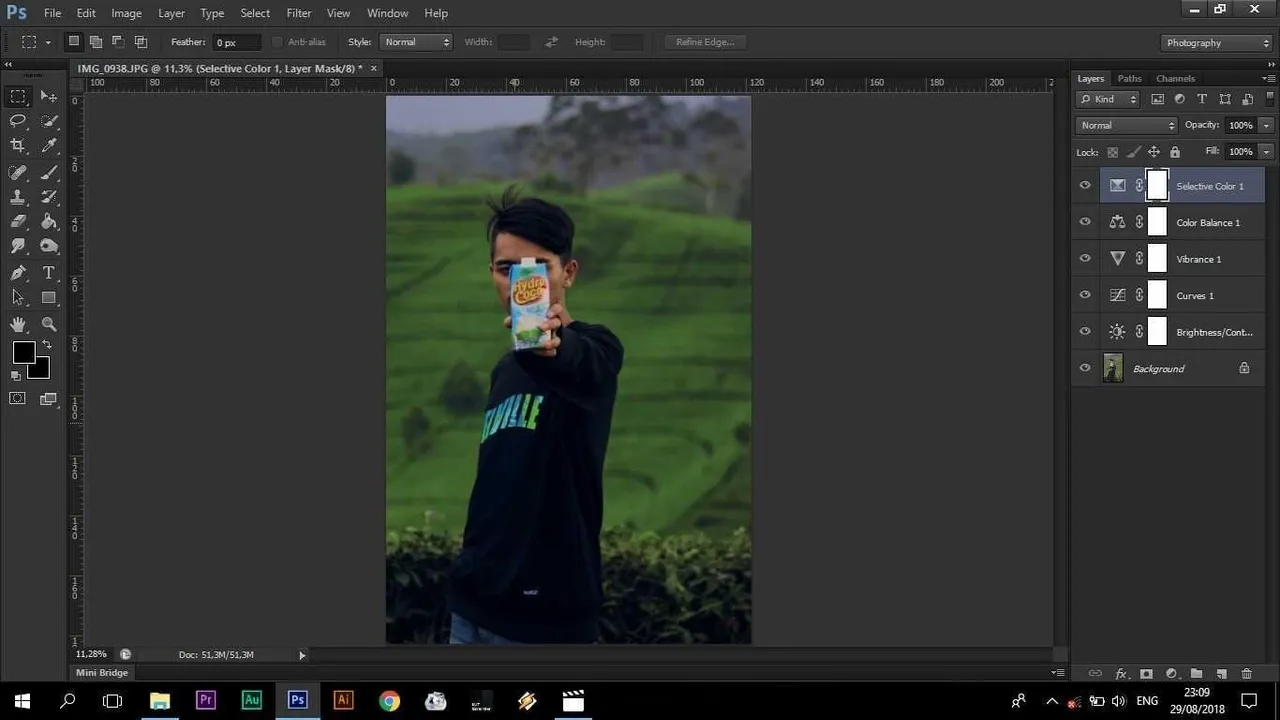1280x720 pixels.
Task: Open the Image menu
Action: 126,13
